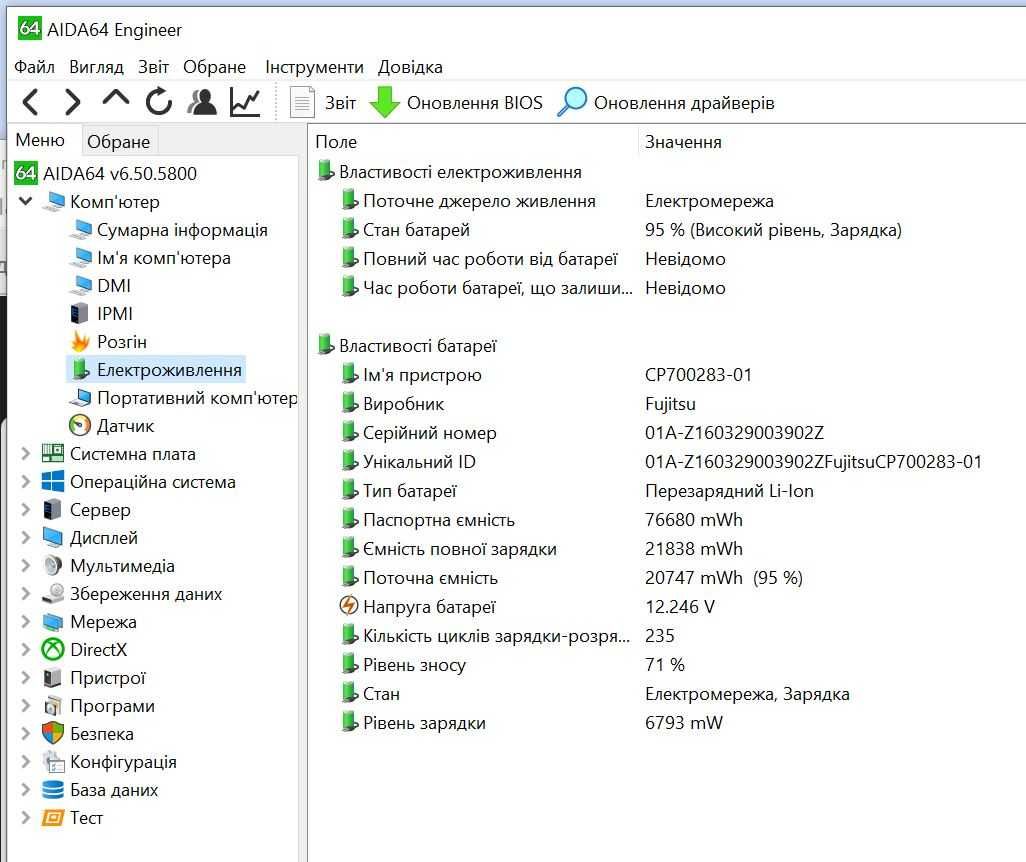Click the magnifier driver update icon
The image size is (1026, 862).
(572, 101)
